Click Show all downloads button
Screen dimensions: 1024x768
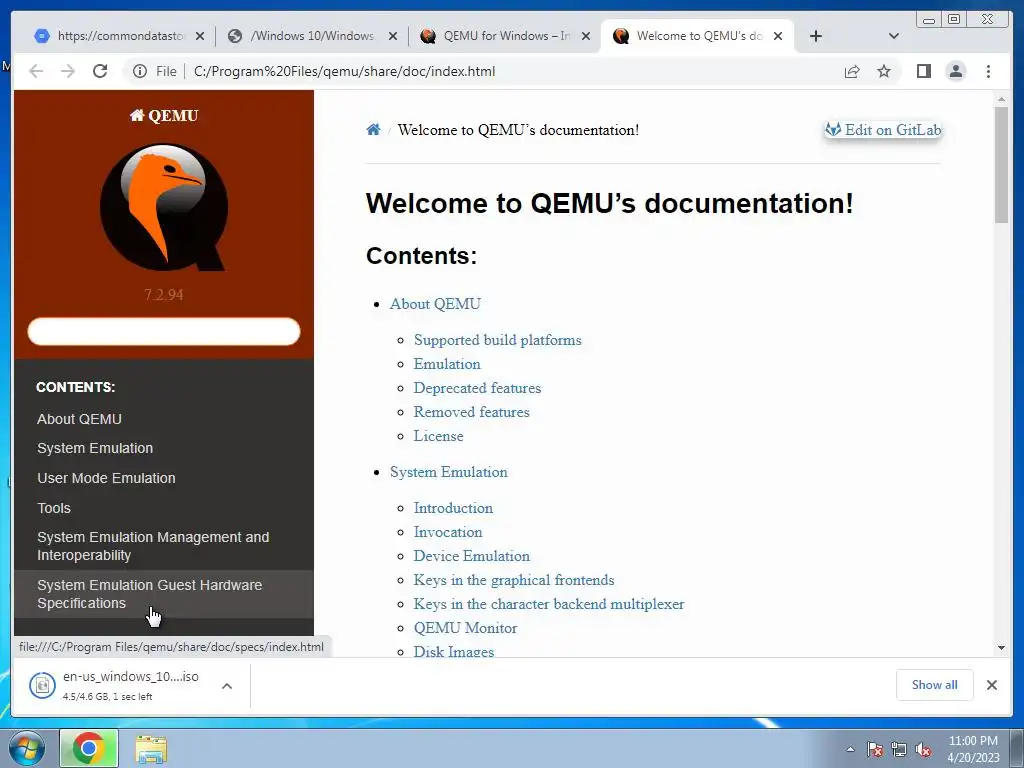pyautogui.click(x=935, y=684)
